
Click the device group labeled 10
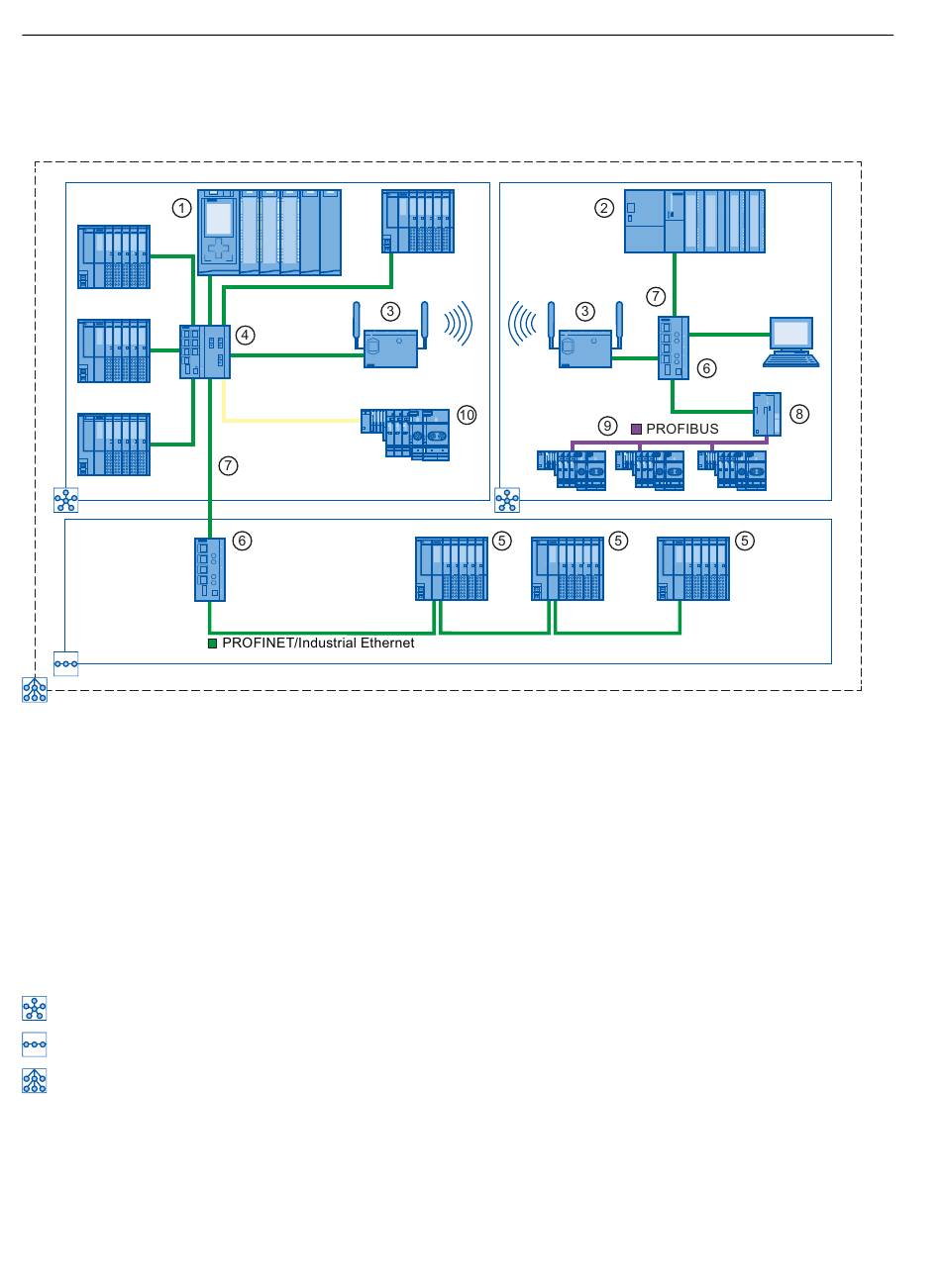407,434
